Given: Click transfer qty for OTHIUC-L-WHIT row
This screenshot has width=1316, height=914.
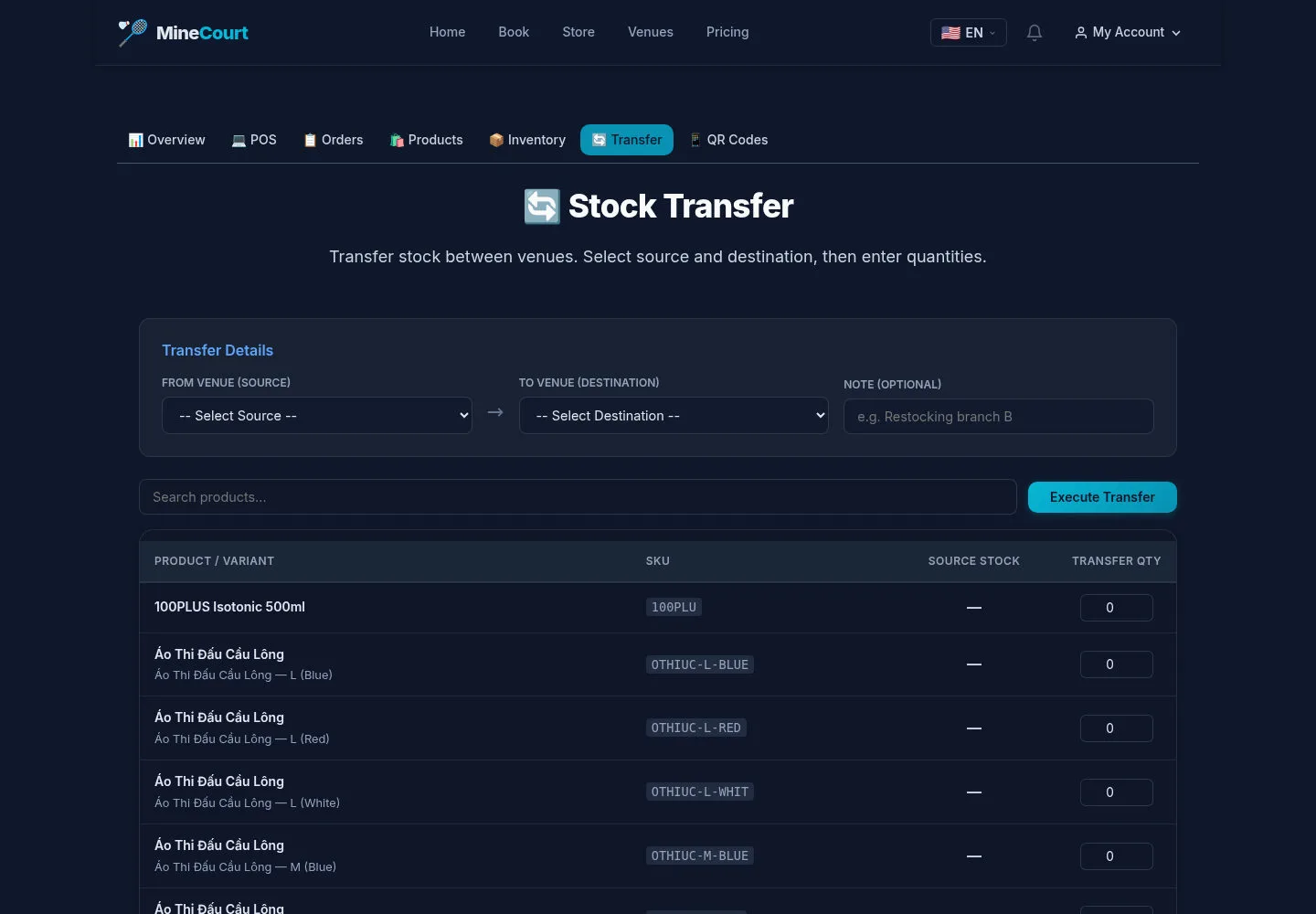Looking at the screenshot, I should [x=1117, y=792].
